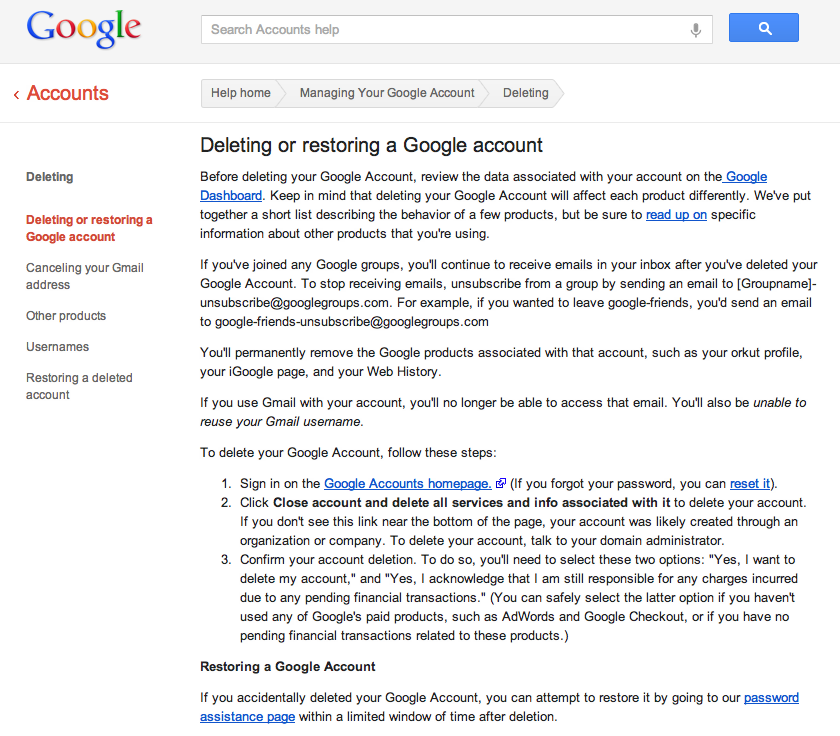Open the Accounts heading link
Image resolution: width=840 pixels, height=736 pixels.
68,93
